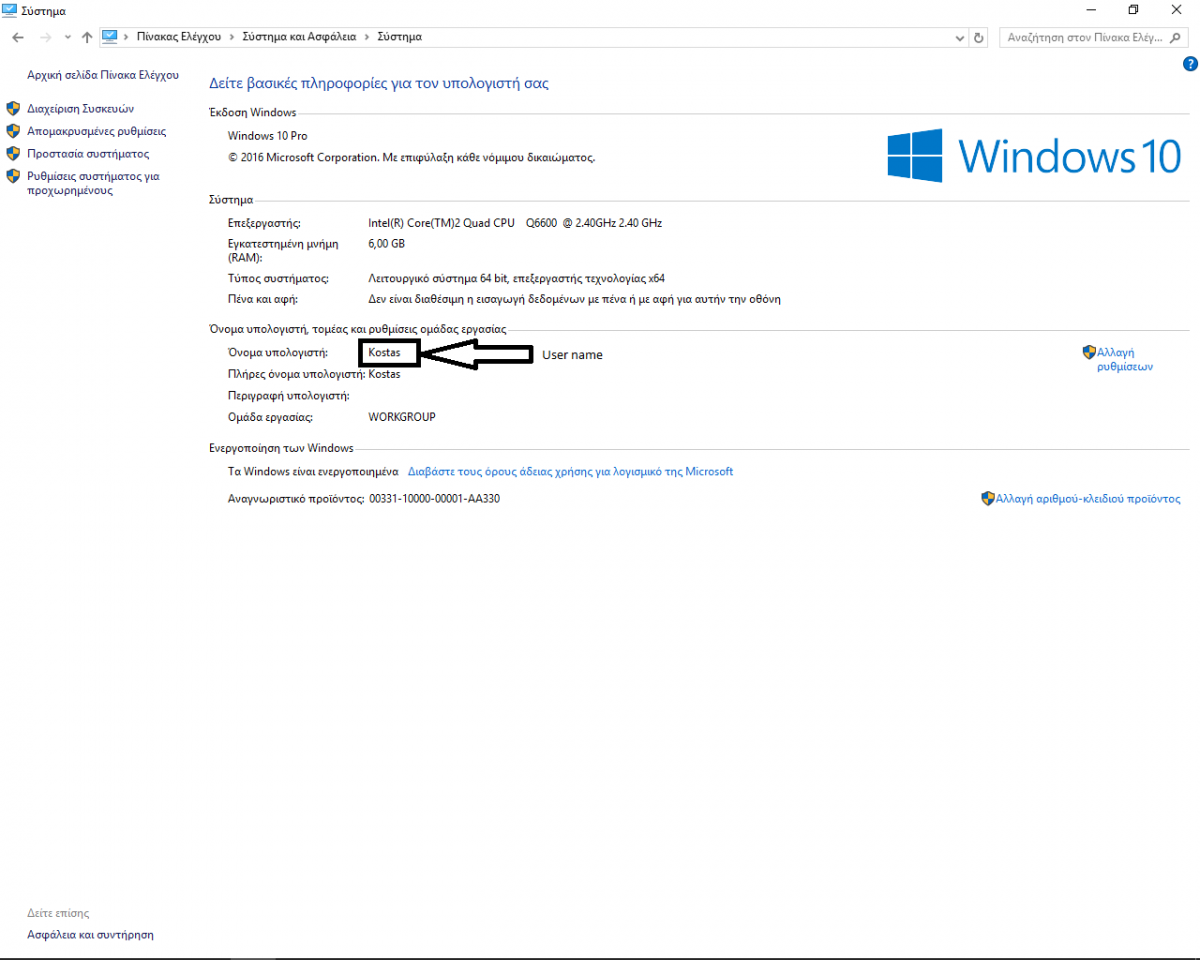This screenshot has height=960, width=1200.
Task: Open the blue Help question-mark icon
Action: (1190, 64)
